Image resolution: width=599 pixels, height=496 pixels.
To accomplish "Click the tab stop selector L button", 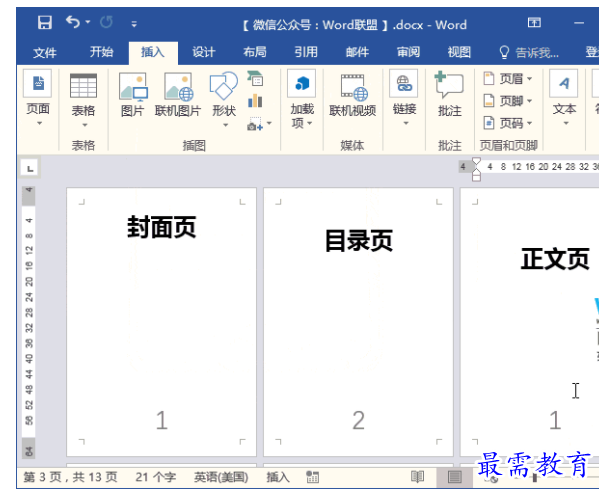I will [x=30, y=168].
